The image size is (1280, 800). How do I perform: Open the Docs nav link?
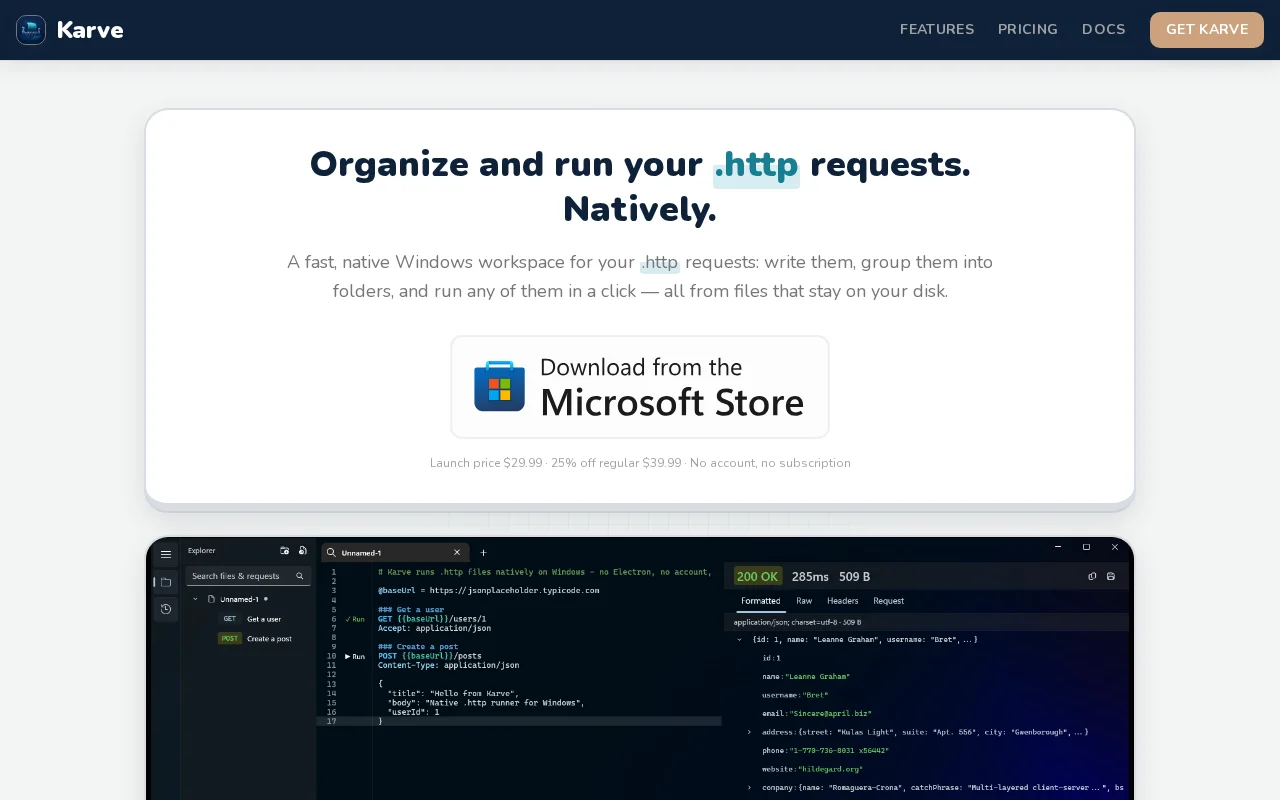coord(1104,30)
